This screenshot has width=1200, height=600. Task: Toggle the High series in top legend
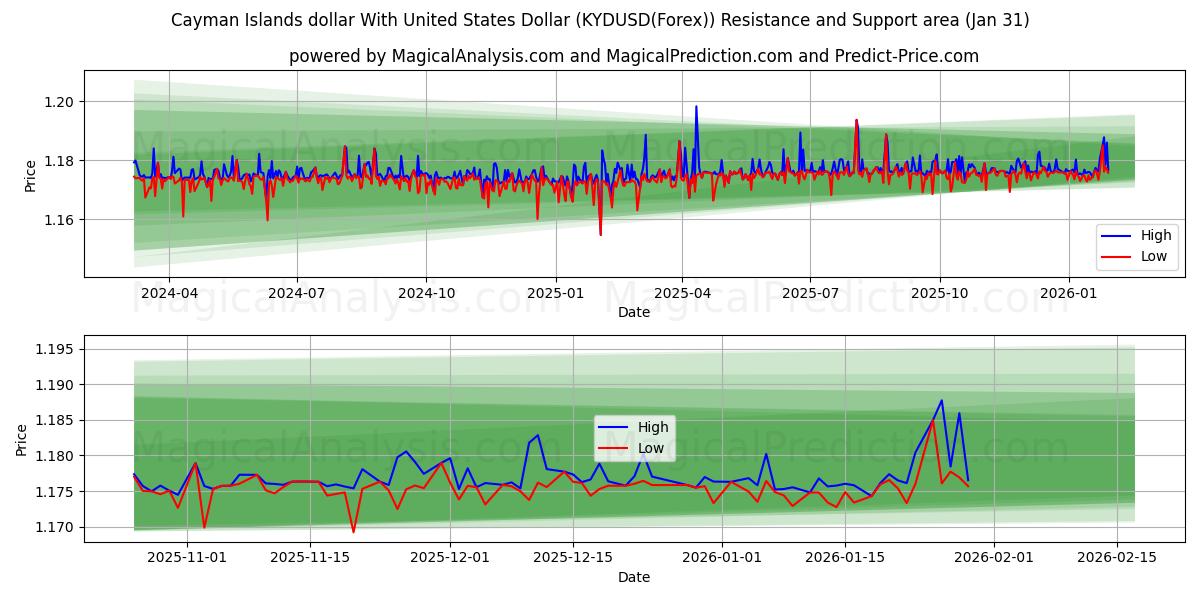[1146, 234]
